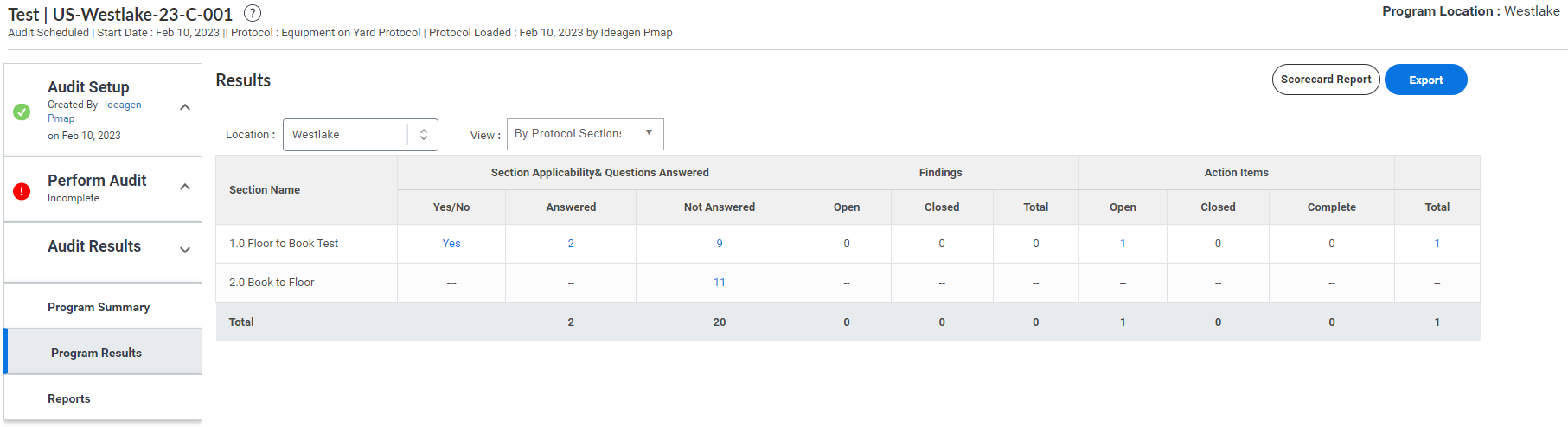Viewport: 1568px width, 427px height.
Task: Click Action Items Total 1 link in Floor to Book row
Action: (1437, 244)
